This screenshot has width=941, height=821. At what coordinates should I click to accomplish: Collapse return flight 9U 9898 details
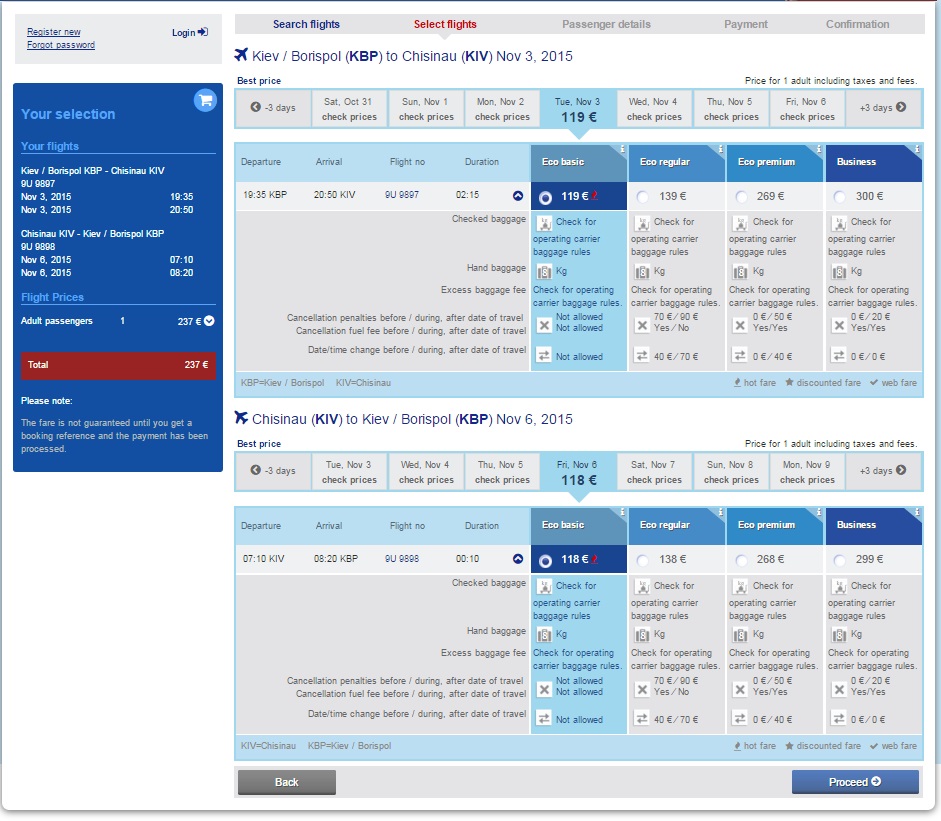518,559
